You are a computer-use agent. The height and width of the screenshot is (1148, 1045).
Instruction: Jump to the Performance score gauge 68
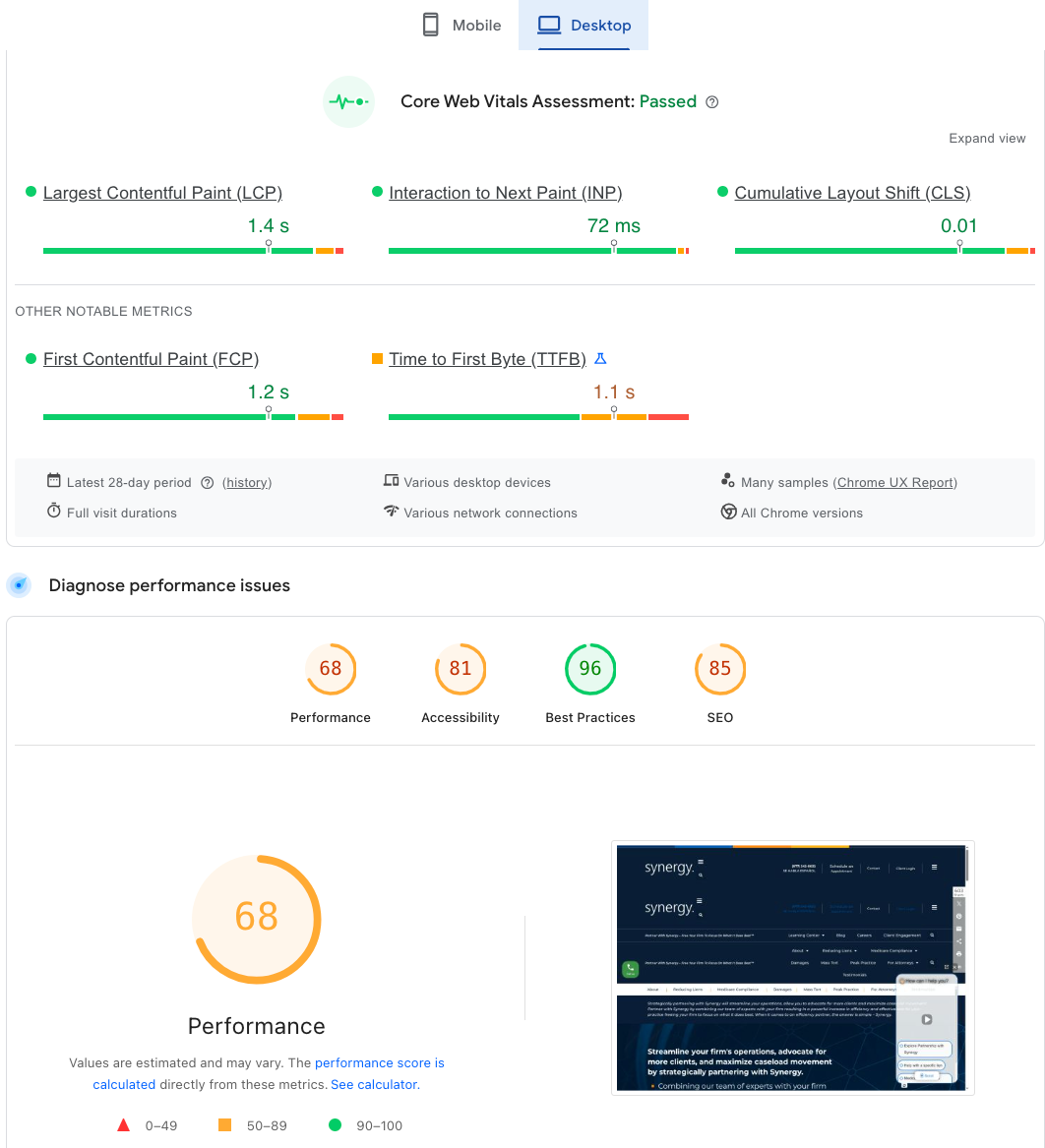331,669
